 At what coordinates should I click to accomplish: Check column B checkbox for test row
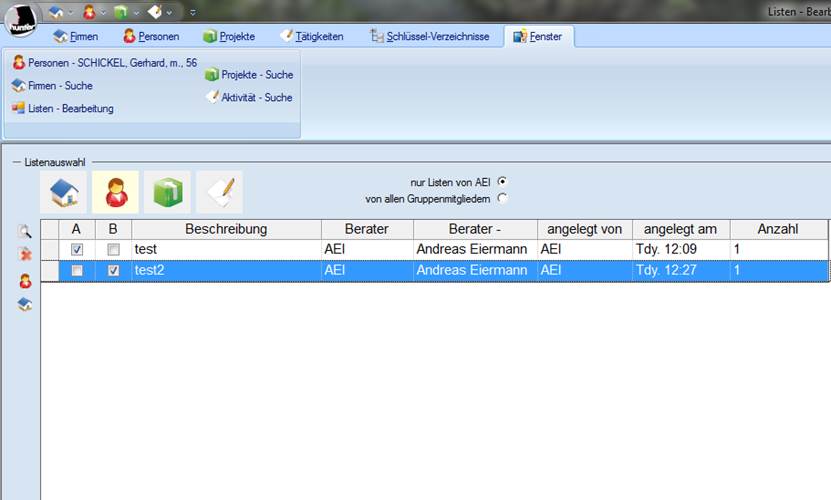point(113,249)
